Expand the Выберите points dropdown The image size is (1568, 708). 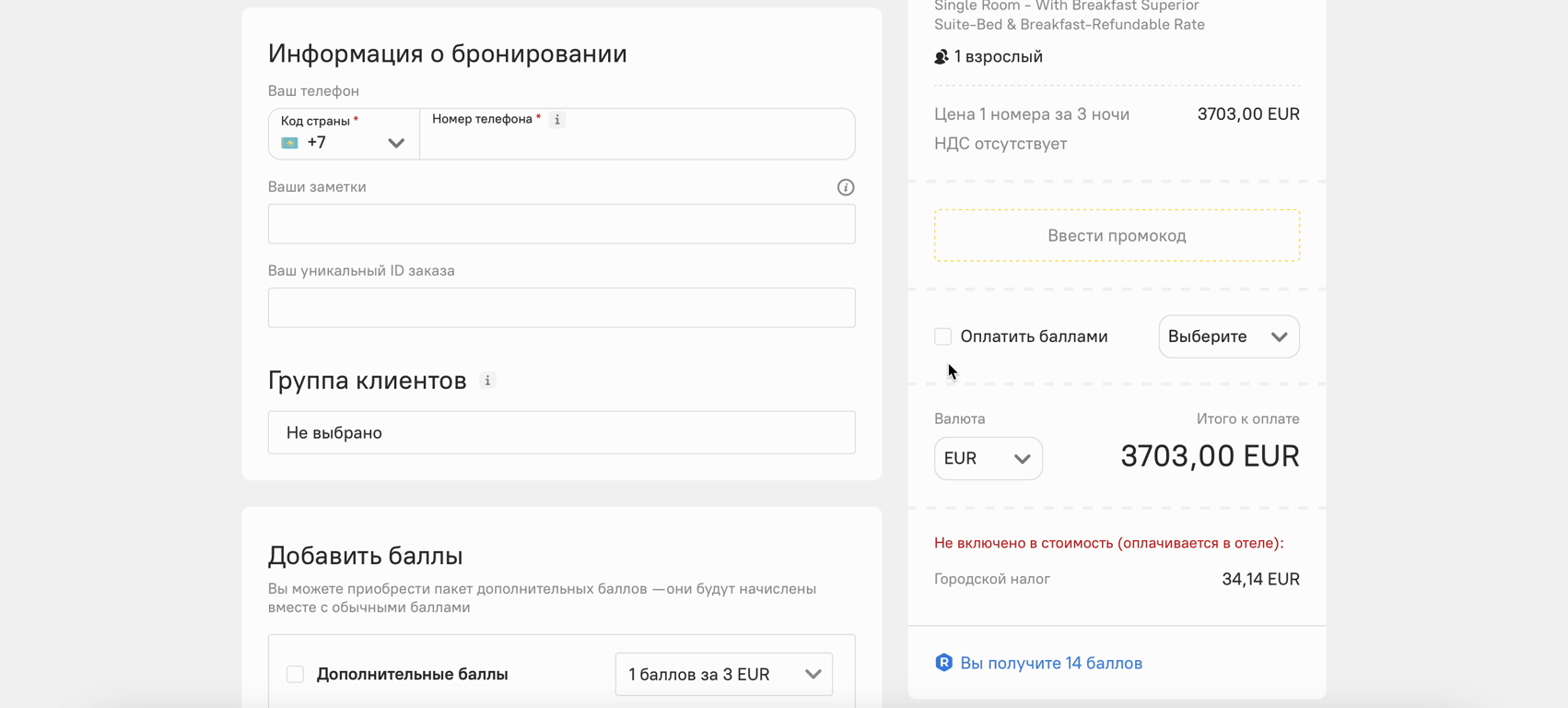[x=1228, y=336]
